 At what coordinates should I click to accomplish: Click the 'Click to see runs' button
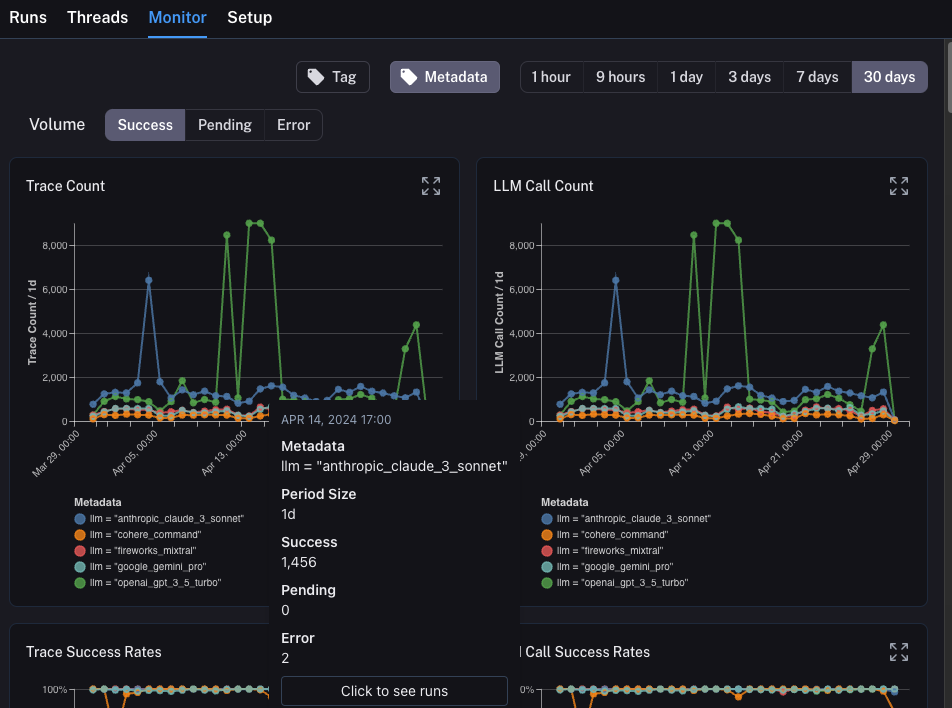coord(394,691)
